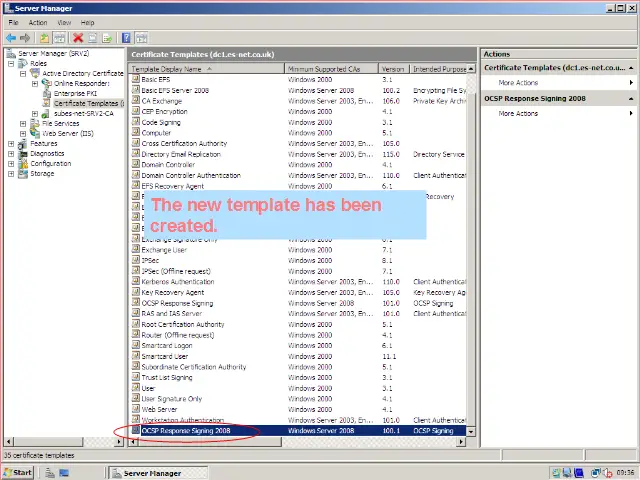
Task: Expand the File Services tree node
Action: [x=23, y=124]
